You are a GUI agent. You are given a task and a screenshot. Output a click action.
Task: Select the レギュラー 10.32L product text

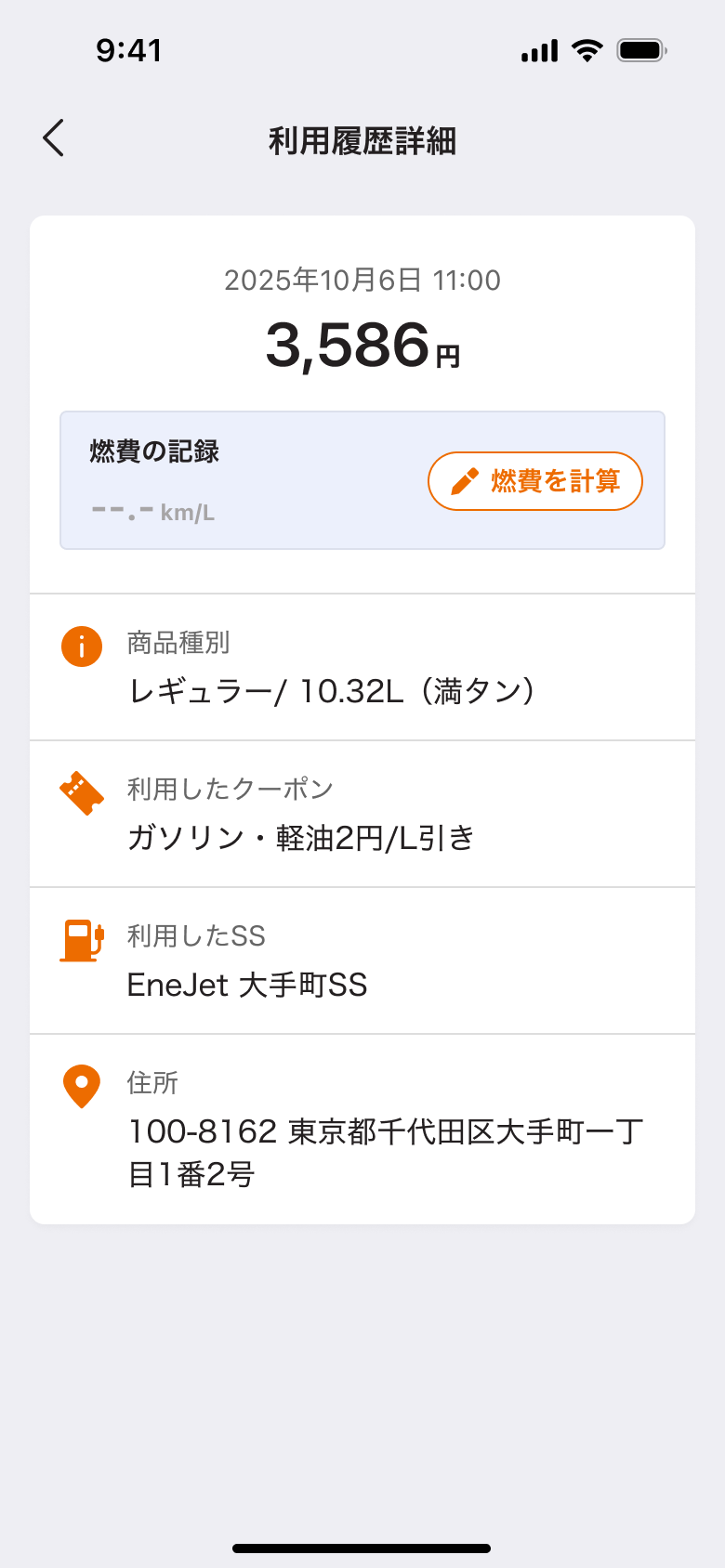(332, 691)
